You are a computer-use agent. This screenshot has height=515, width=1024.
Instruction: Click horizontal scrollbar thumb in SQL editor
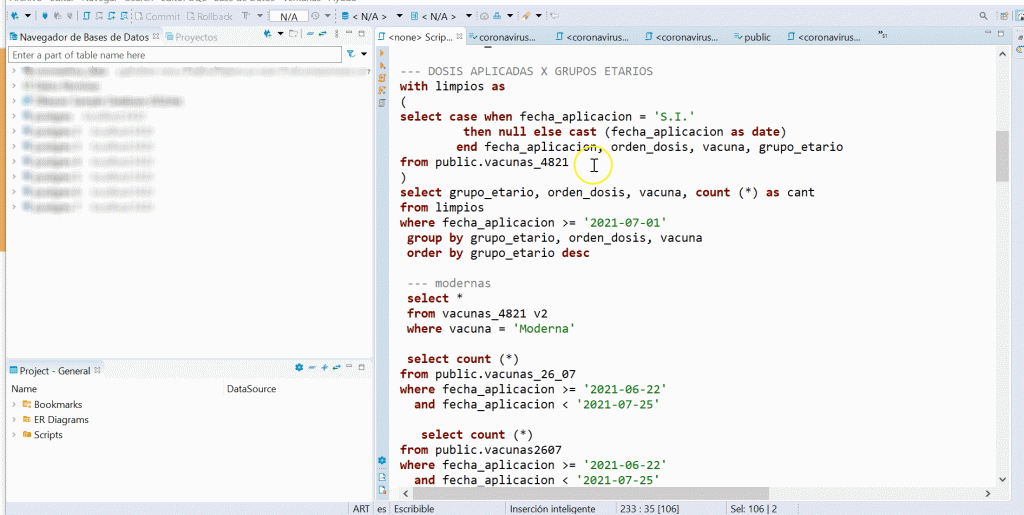pyautogui.click(x=591, y=493)
